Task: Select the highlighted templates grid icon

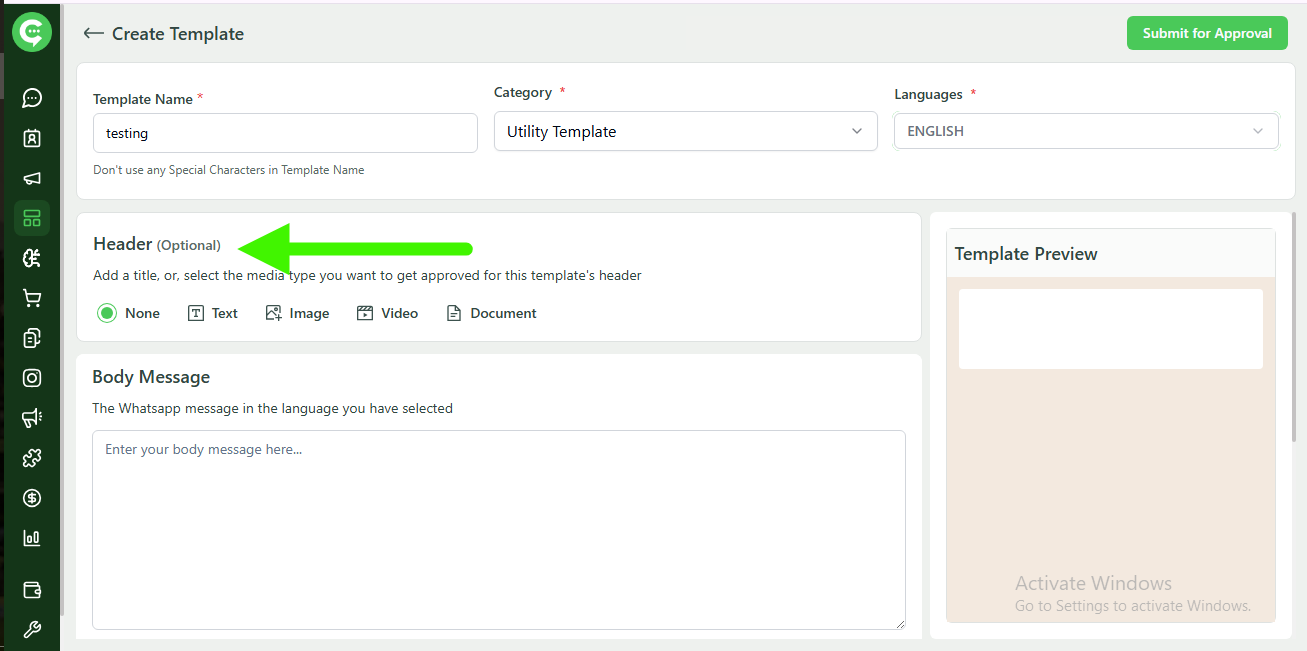Action: click(32, 217)
